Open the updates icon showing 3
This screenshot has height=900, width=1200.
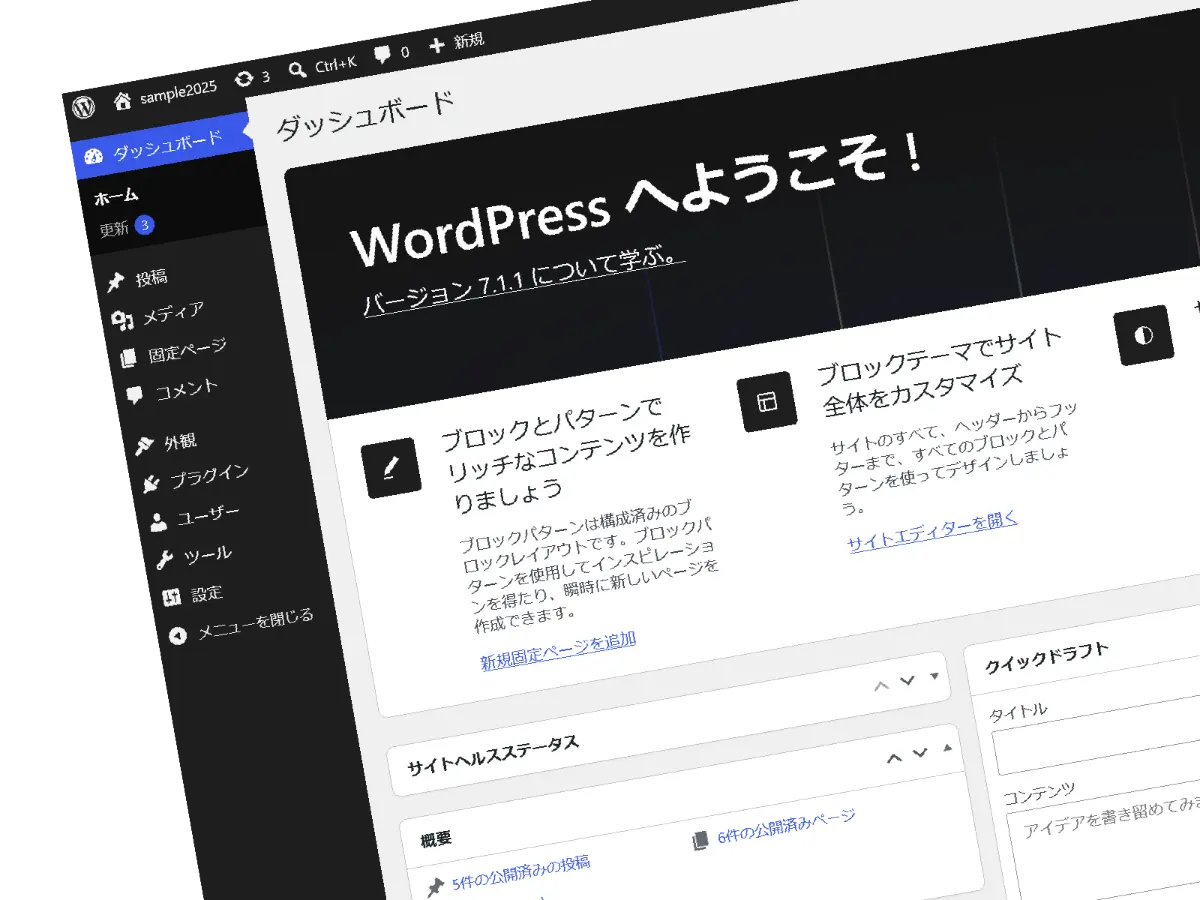[244, 80]
